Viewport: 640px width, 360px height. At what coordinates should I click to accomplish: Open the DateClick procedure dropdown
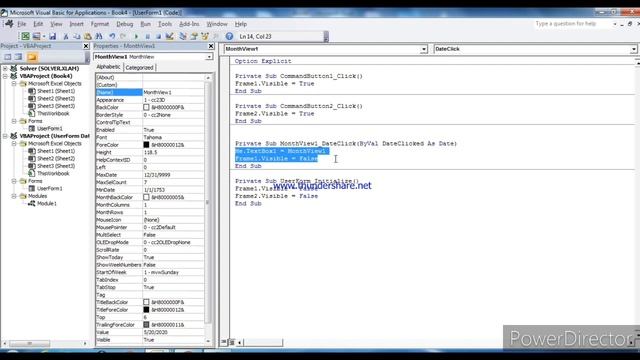point(633,49)
